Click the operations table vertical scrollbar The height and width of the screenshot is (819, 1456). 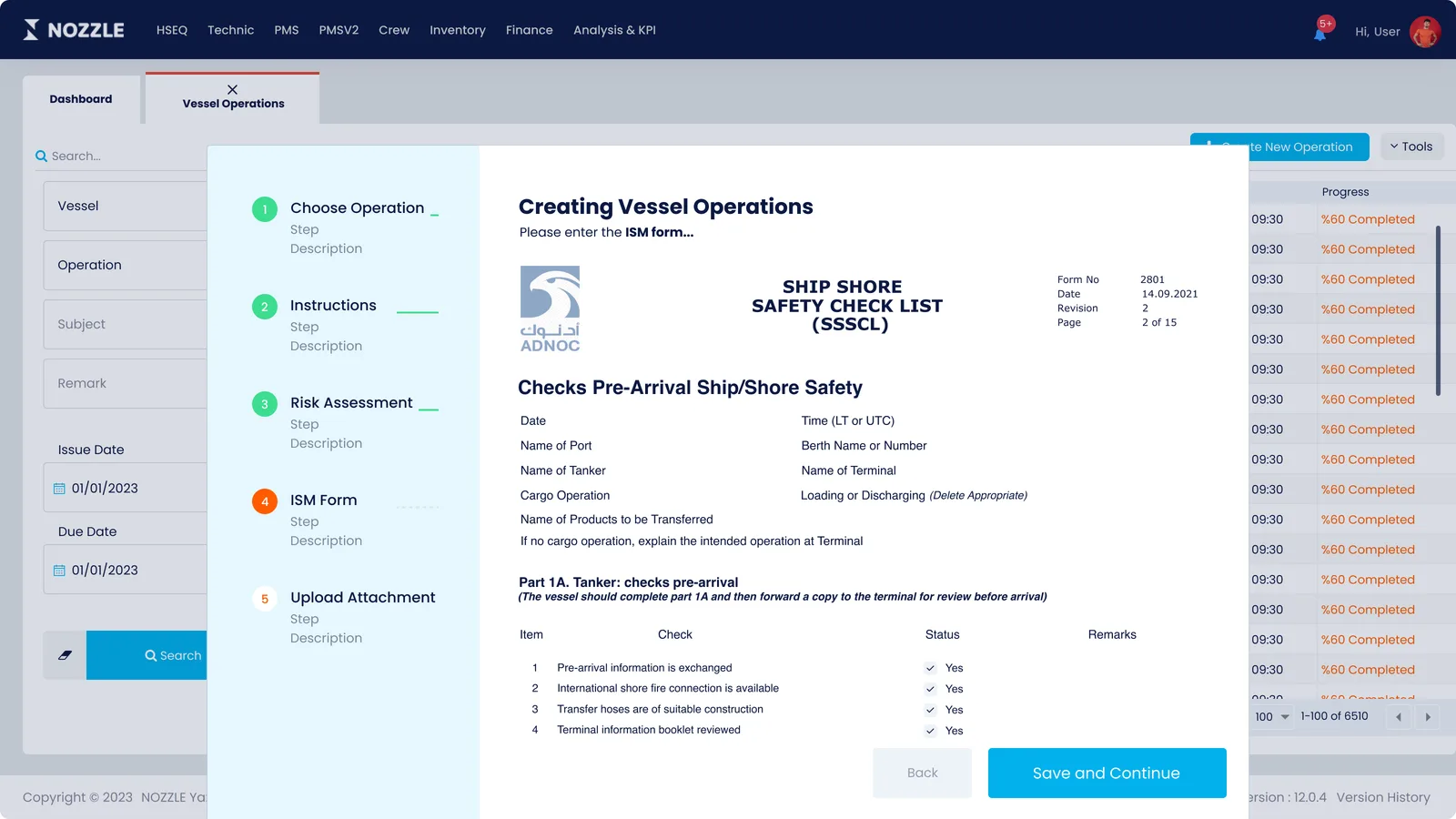point(1438,311)
